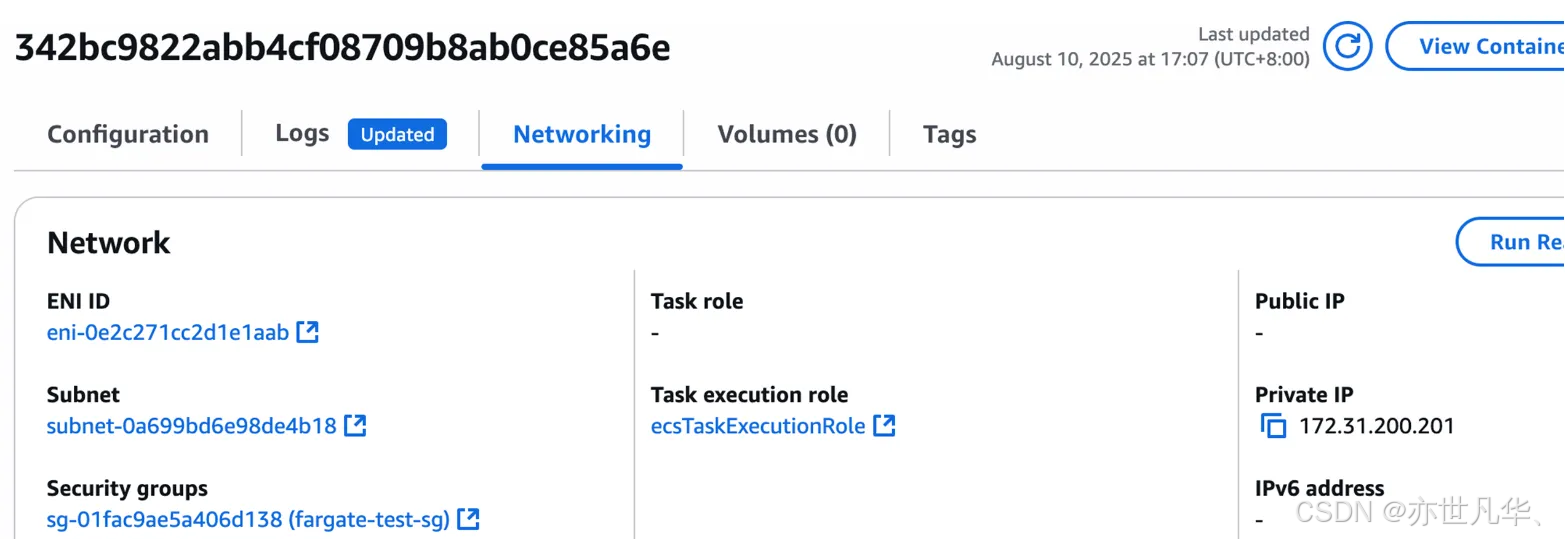Click the private IP address 172.31.200.201
1565x539 pixels.
1377,426
